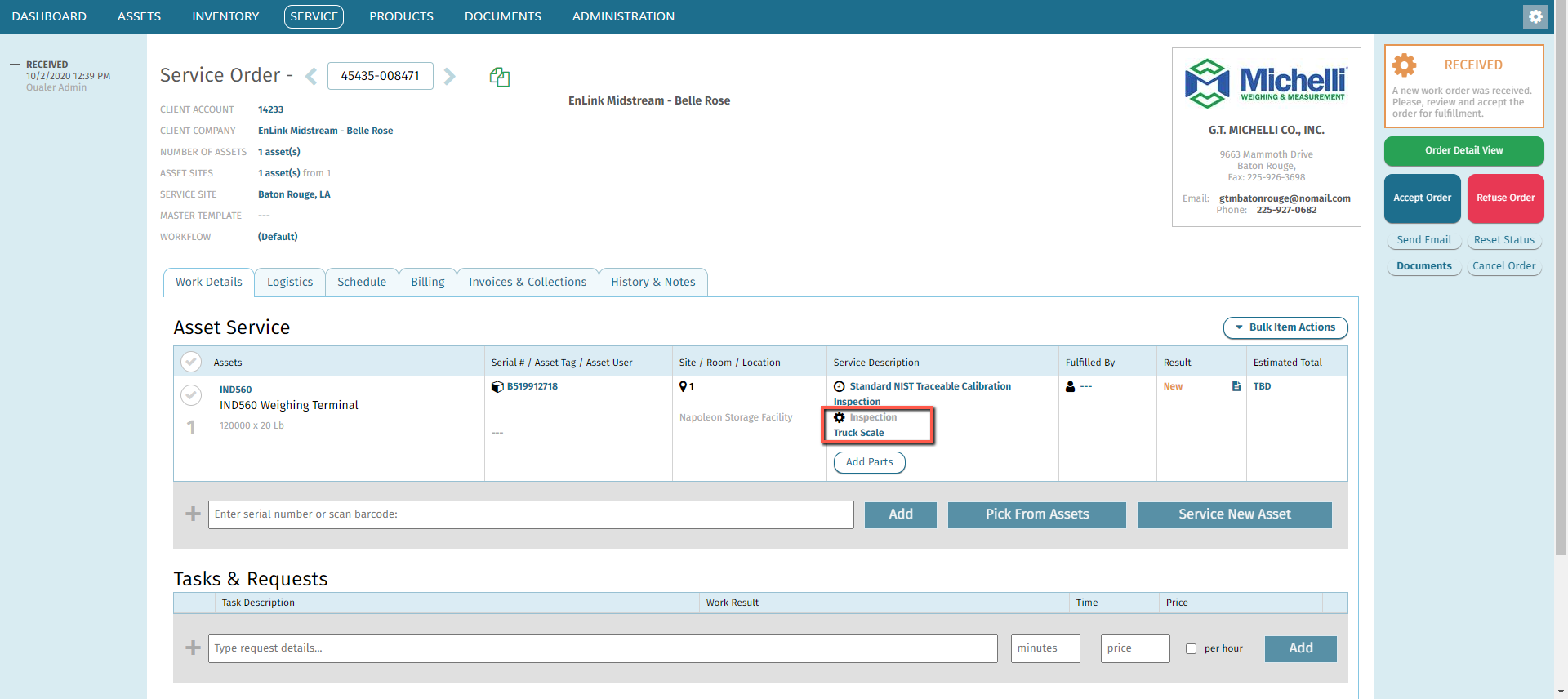1568x699 pixels.
Task: Click the New result status
Action: coord(1173,386)
